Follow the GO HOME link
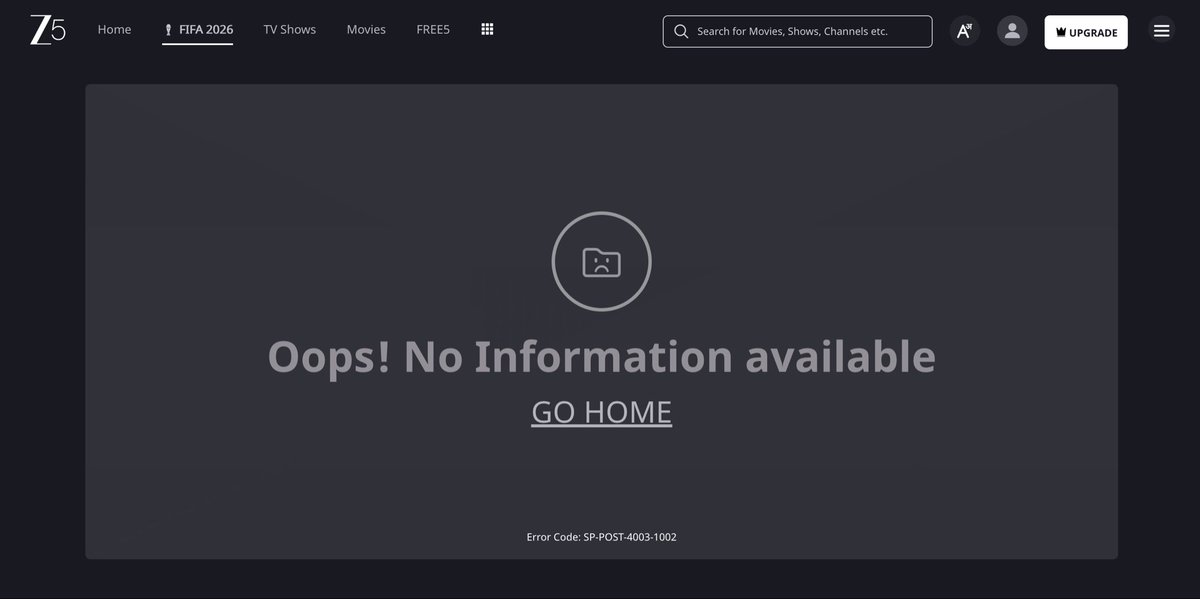Viewport: 1200px width, 599px height. (x=601, y=411)
